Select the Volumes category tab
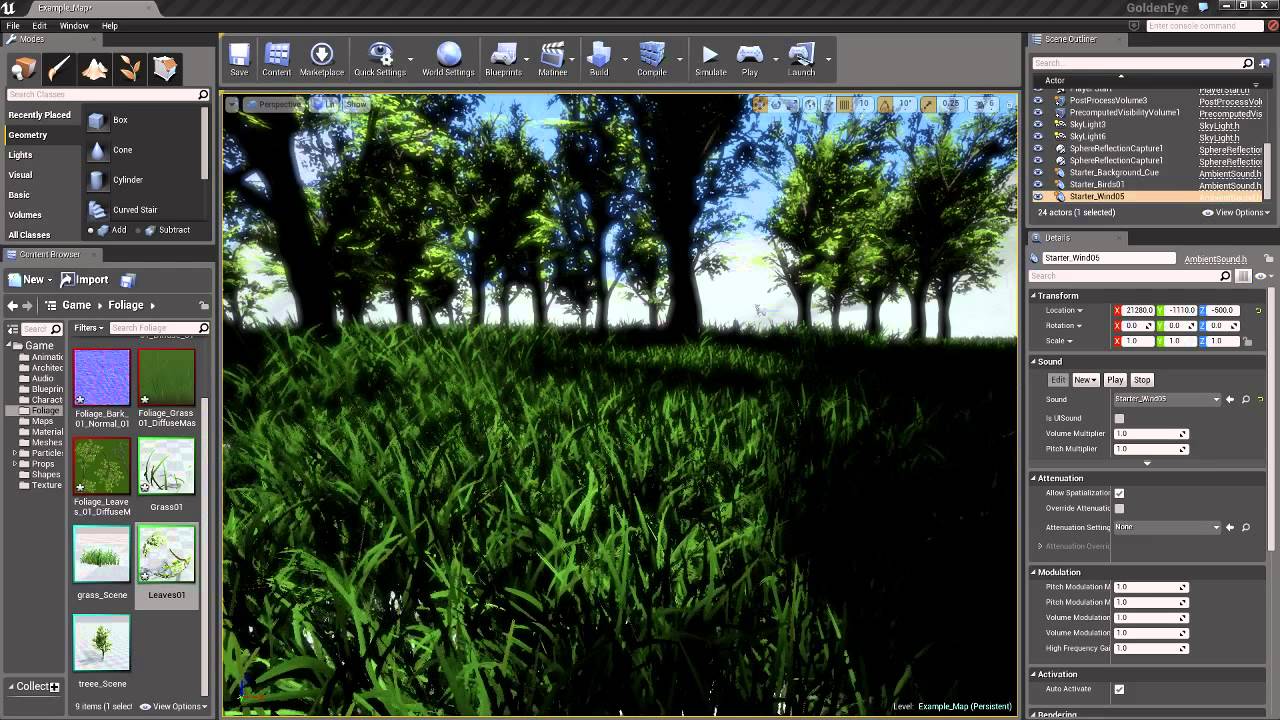 click(25, 215)
